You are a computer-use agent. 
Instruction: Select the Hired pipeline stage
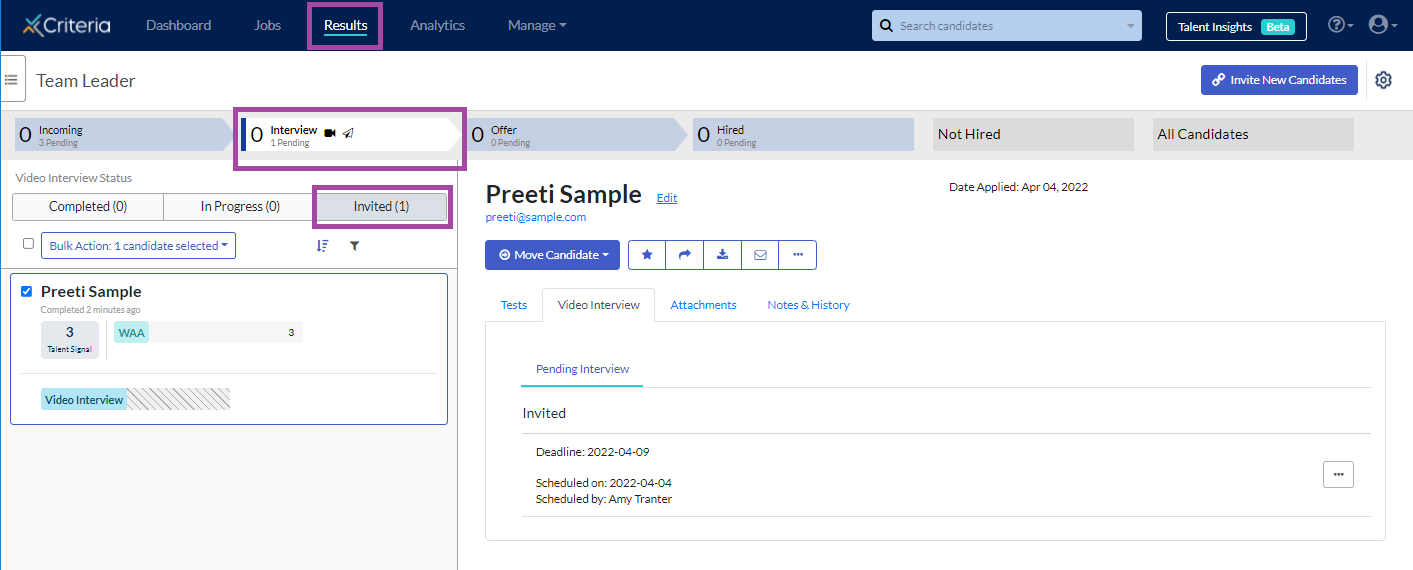point(803,135)
